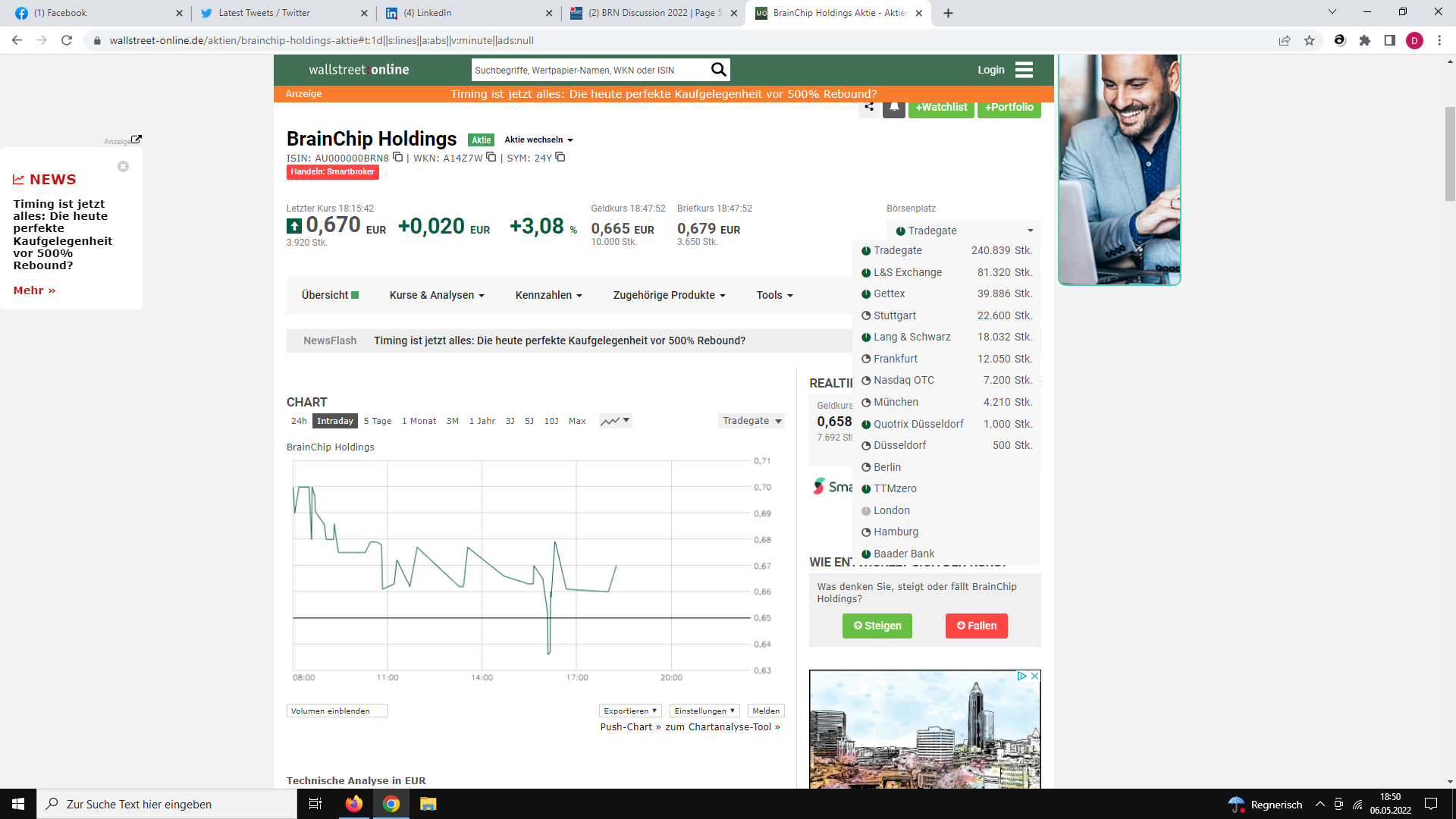
Task: Click the +Portfolio button
Action: point(1009,107)
